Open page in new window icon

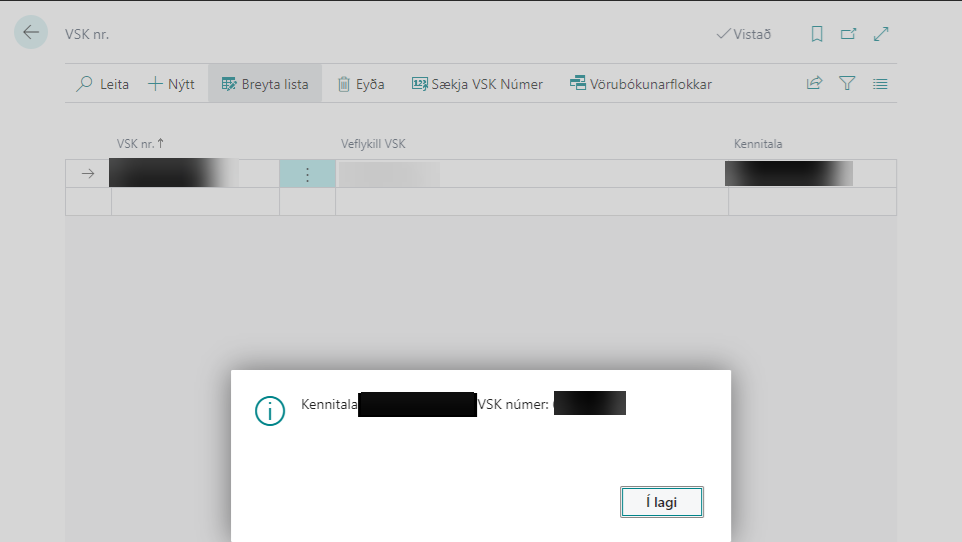[848, 34]
